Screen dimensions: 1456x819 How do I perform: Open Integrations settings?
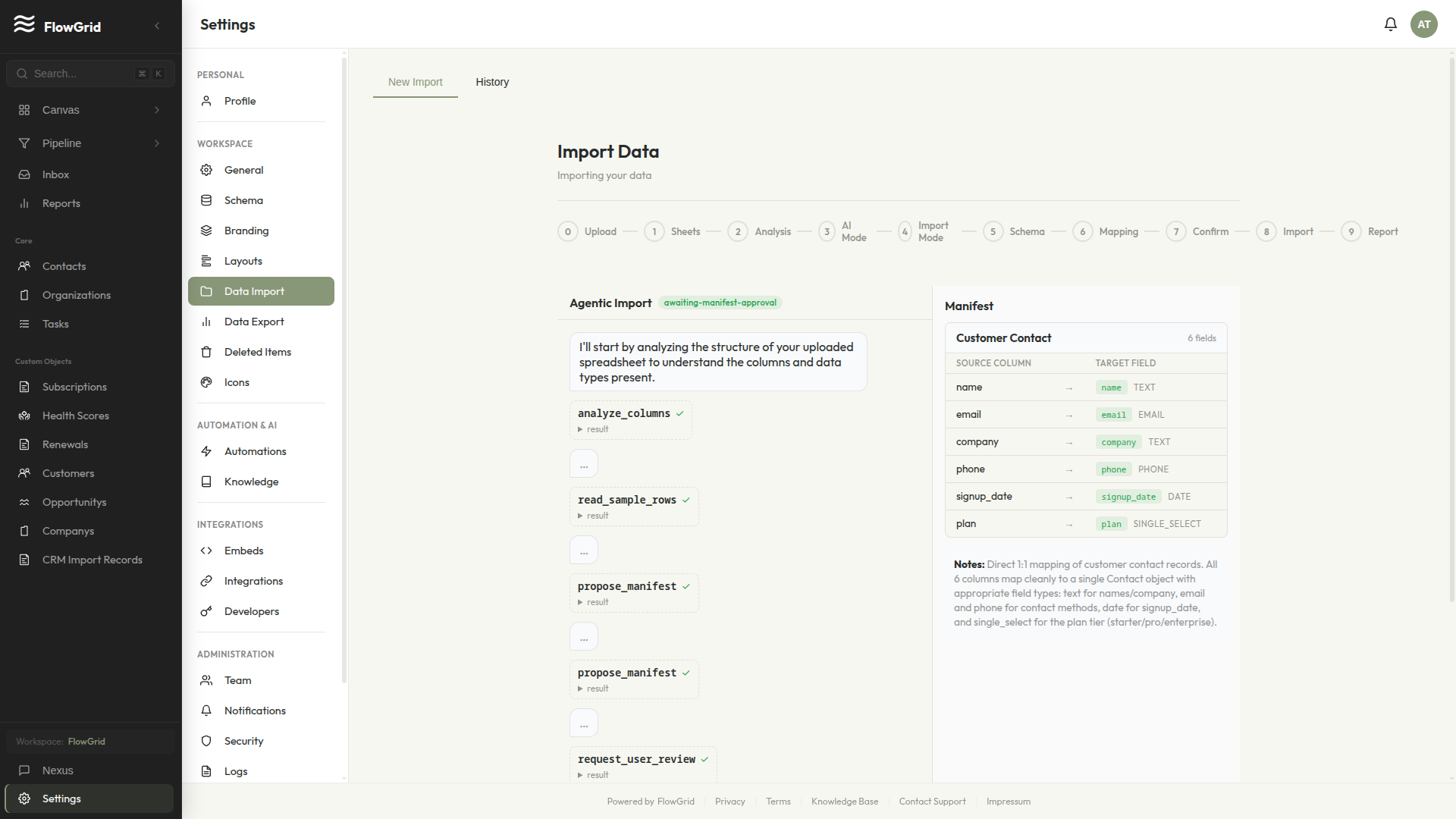tap(261, 581)
